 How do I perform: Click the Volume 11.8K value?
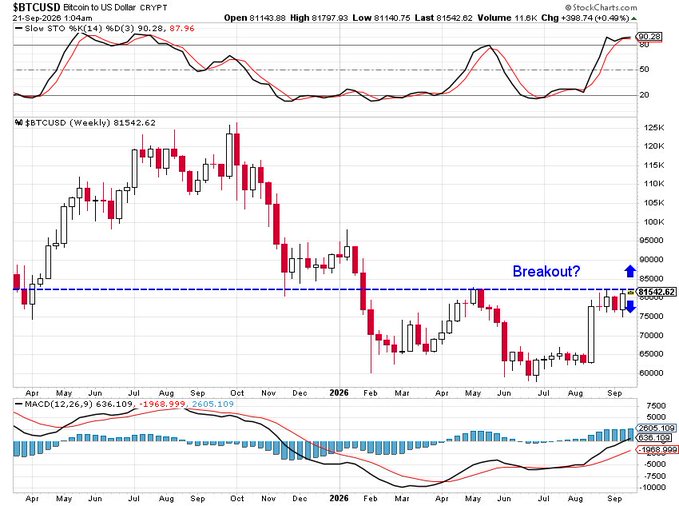507,18
